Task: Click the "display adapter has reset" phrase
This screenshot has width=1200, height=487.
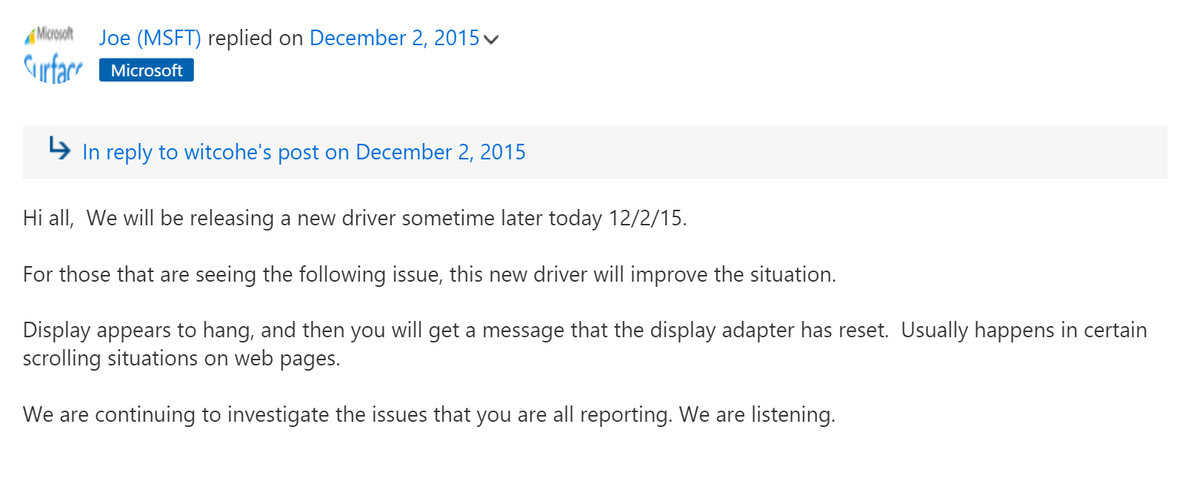Action: [778, 331]
